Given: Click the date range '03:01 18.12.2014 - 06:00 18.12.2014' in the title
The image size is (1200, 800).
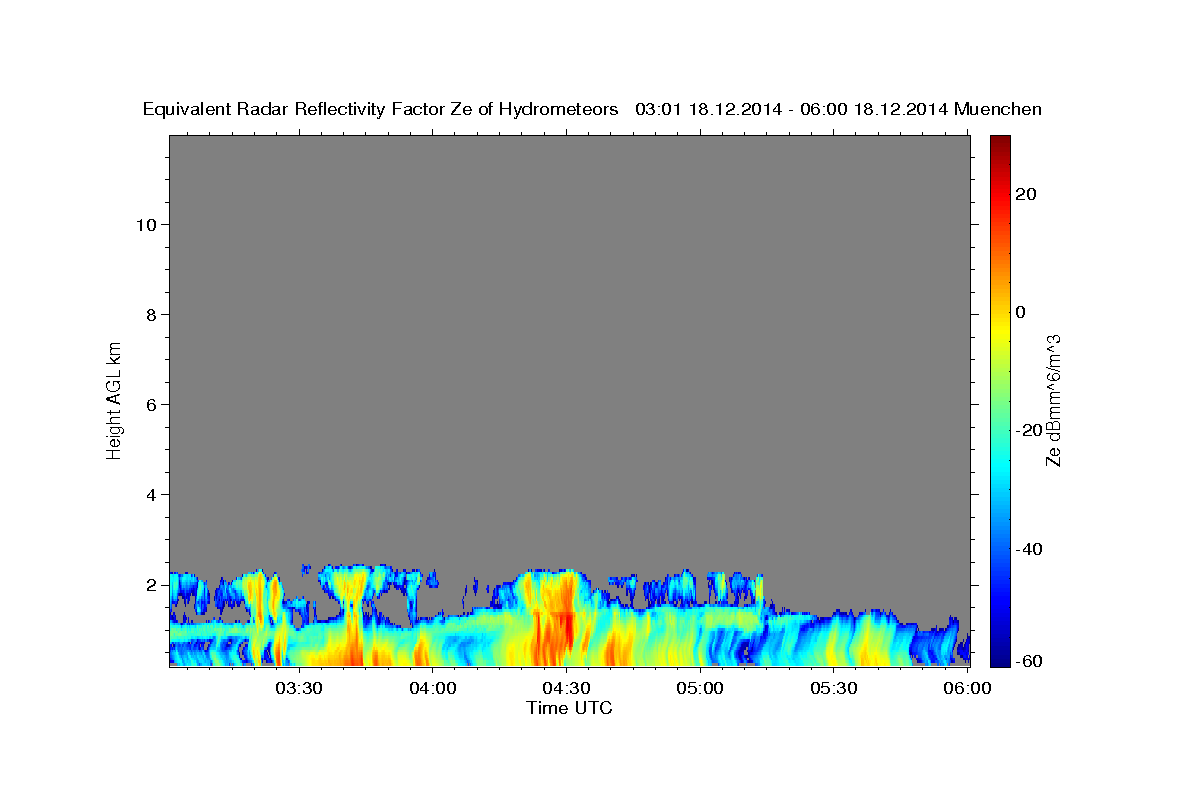Looking at the screenshot, I should pos(792,110).
